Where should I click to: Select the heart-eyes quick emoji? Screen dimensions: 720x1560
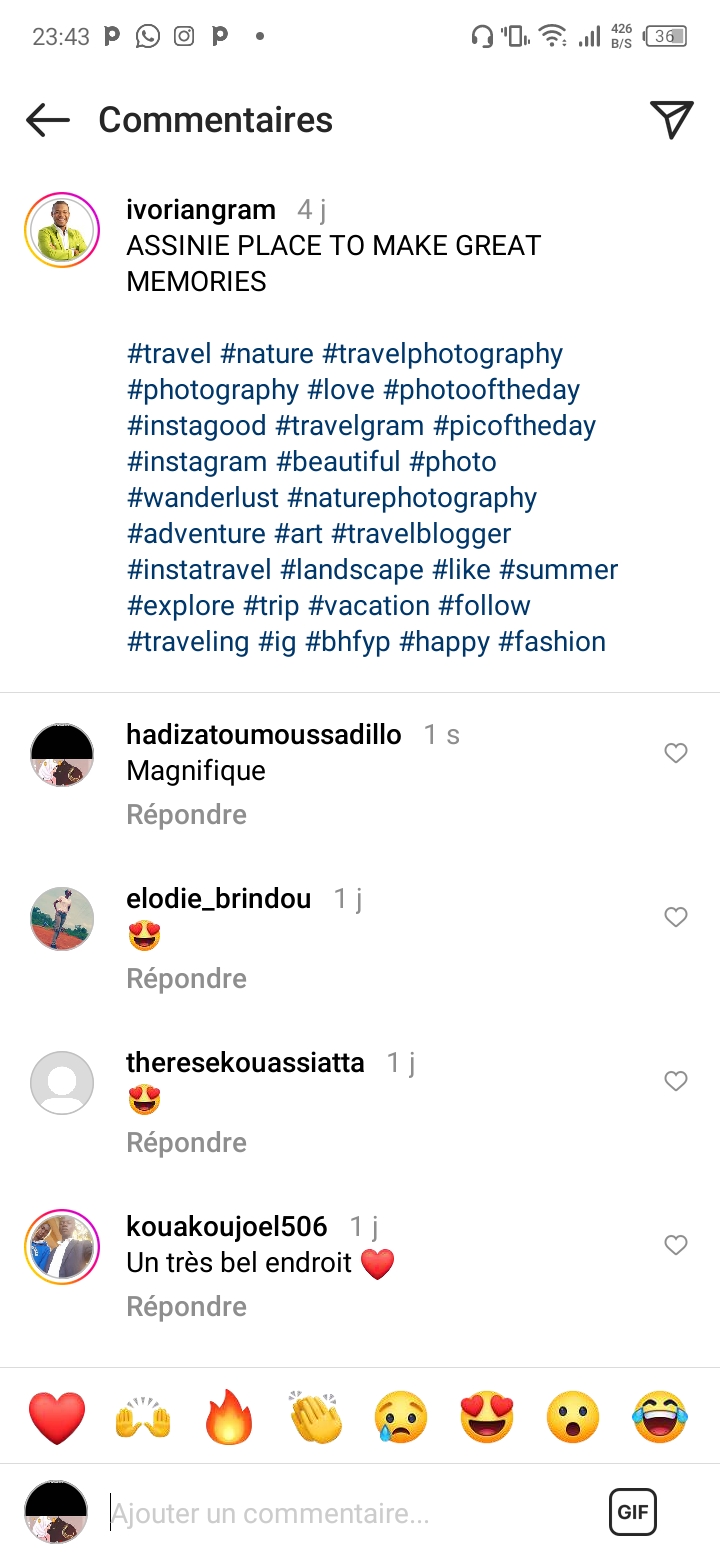click(487, 1417)
